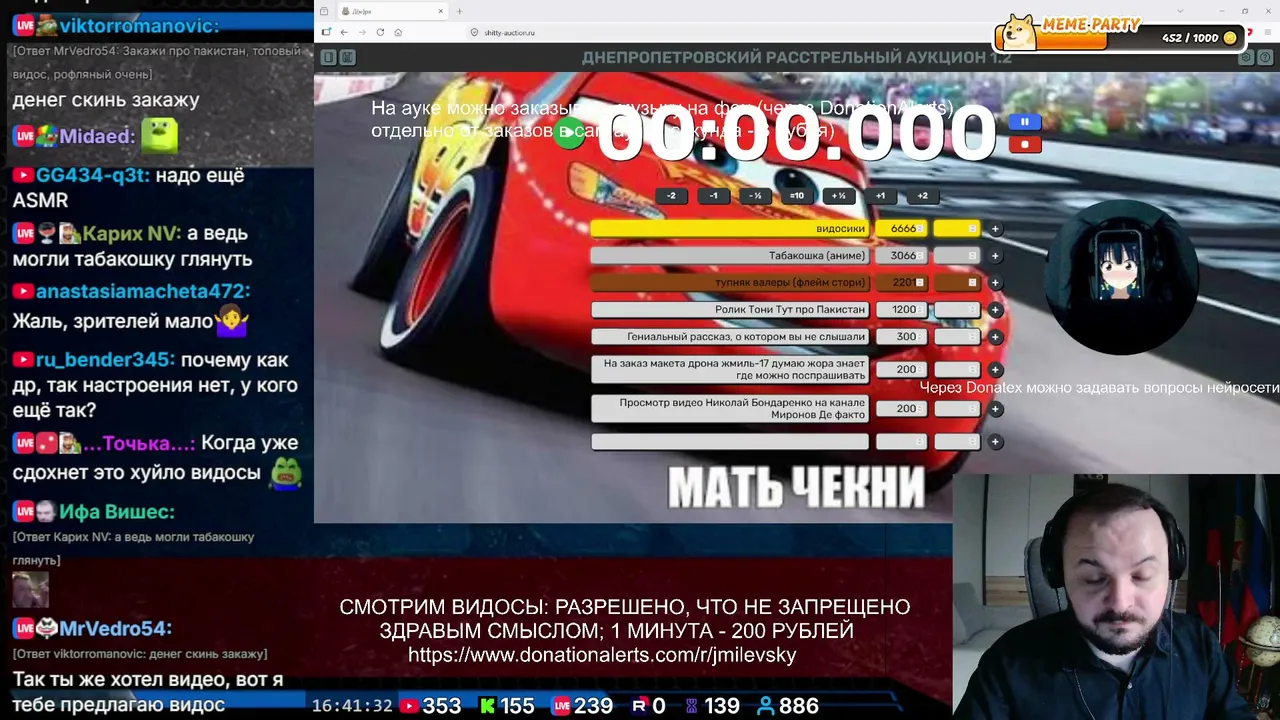This screenshot has height=720, width=1280.
Task: Click plus icon on Николай Бондаренко row
Action: pyautogui.click(x=995, y=409)
